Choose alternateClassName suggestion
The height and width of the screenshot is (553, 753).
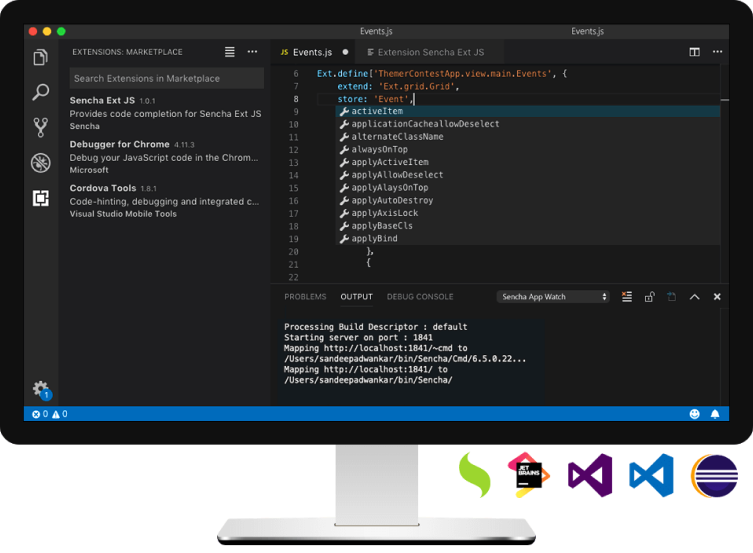point(527,136)
